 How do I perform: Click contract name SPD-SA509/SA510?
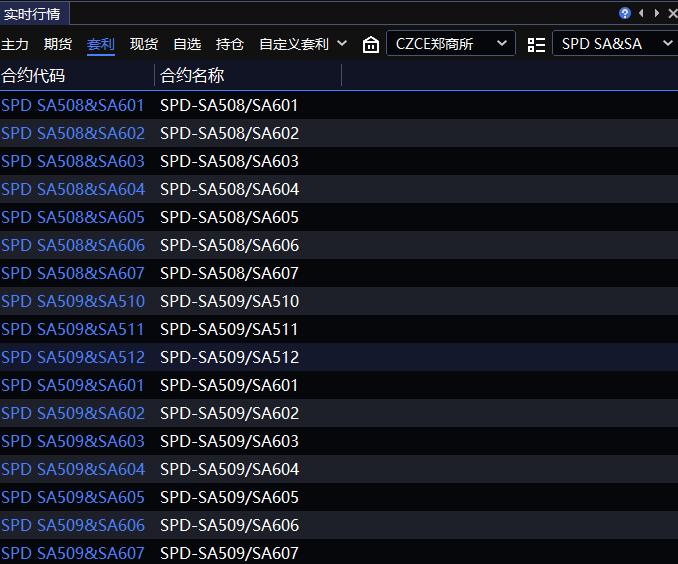pos(229,301)
